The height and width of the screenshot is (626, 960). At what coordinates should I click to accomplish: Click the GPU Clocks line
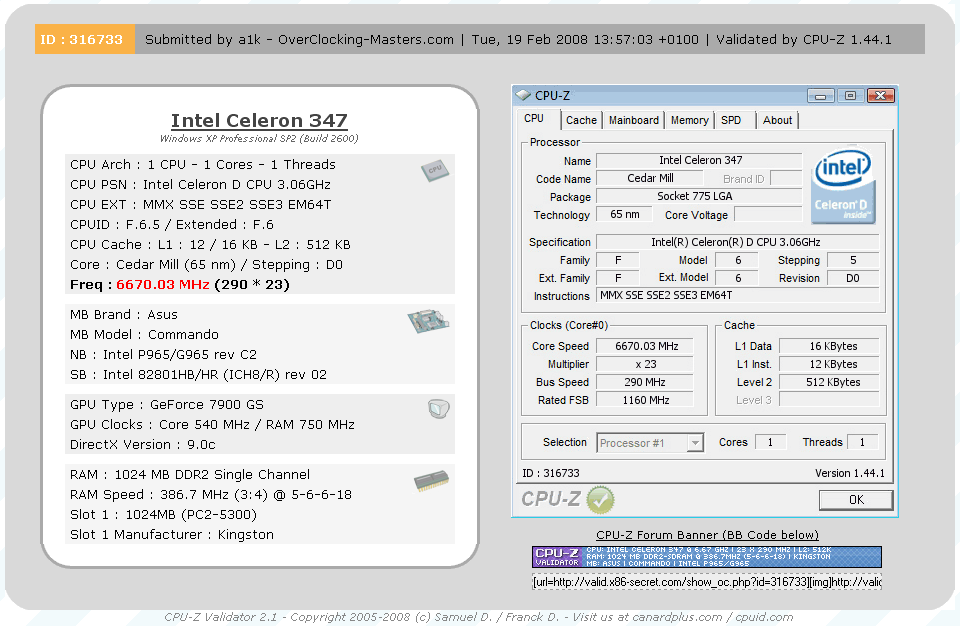(x=212, y=424)
